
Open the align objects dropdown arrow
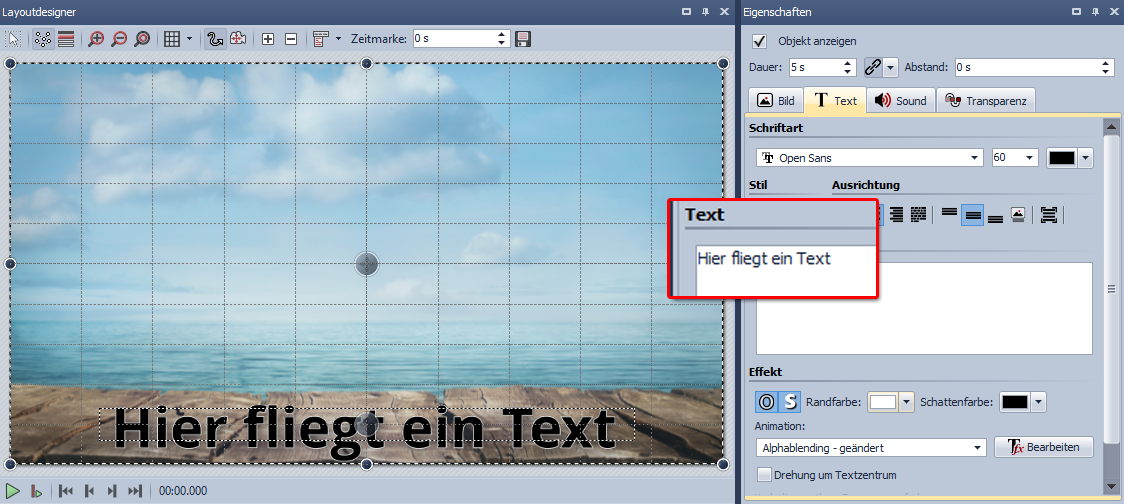click(x=338, y=39)
